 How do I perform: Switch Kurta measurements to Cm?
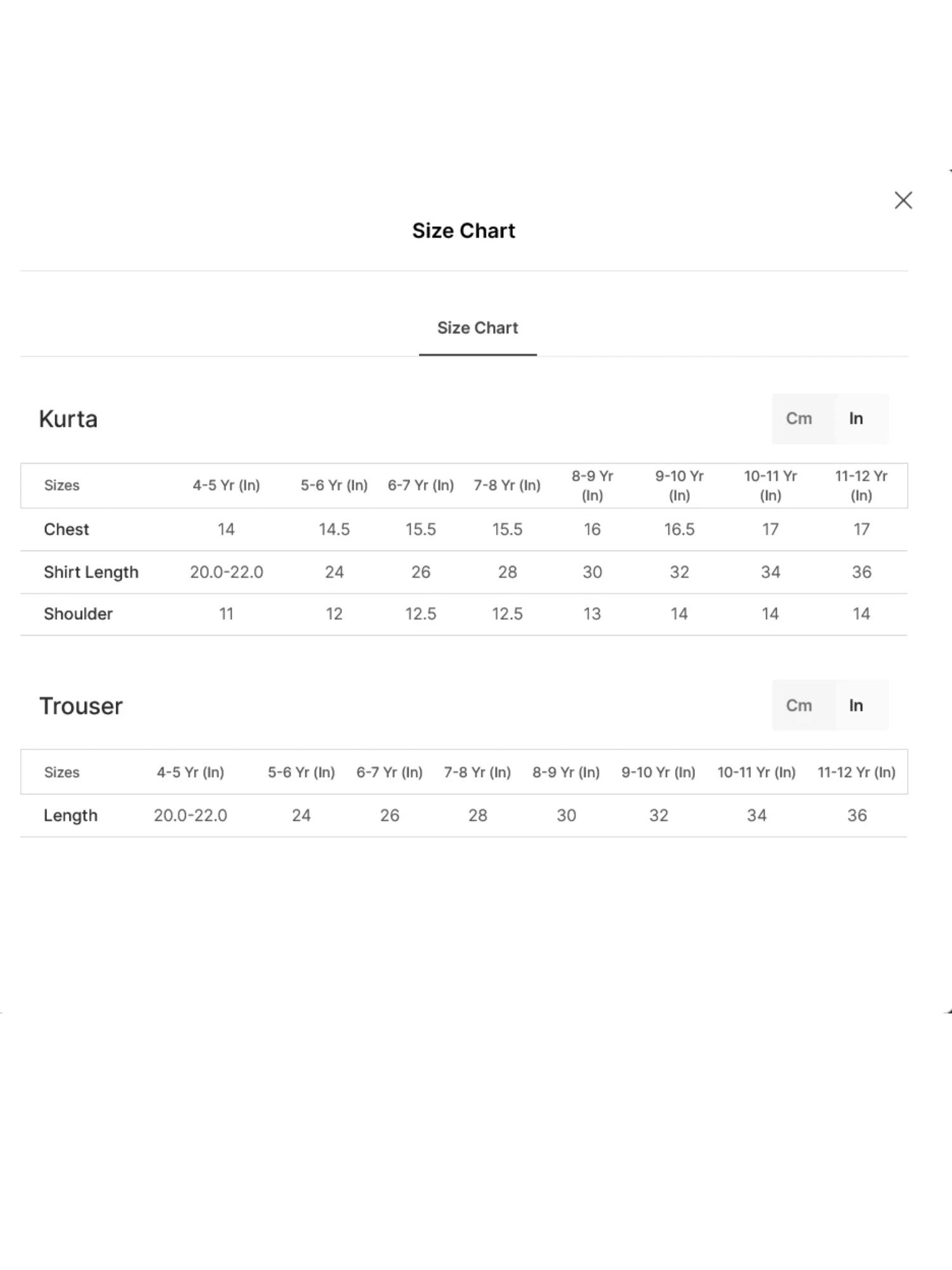(x=799, y=418)
